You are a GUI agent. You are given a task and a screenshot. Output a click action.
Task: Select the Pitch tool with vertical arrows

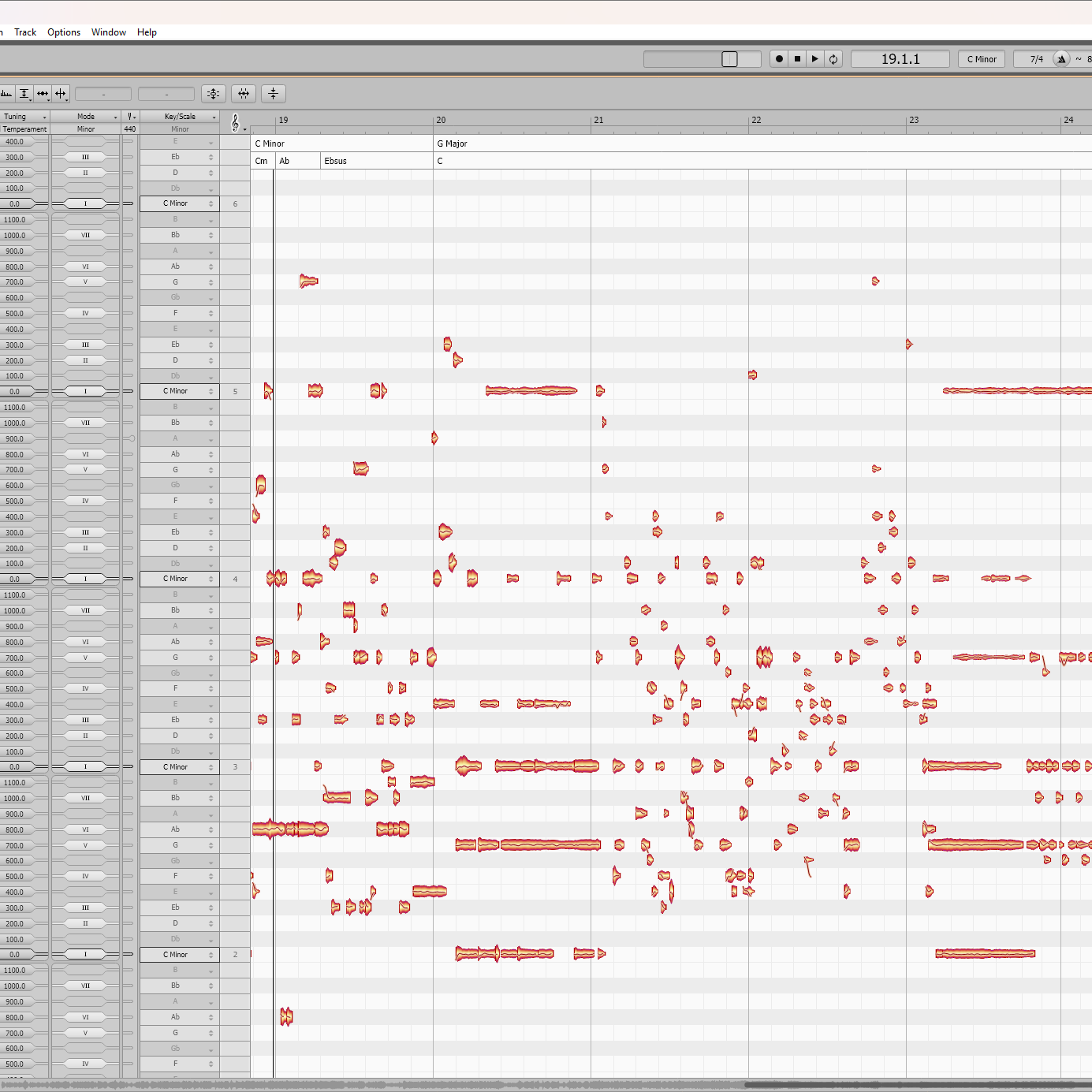pos(24,94)
